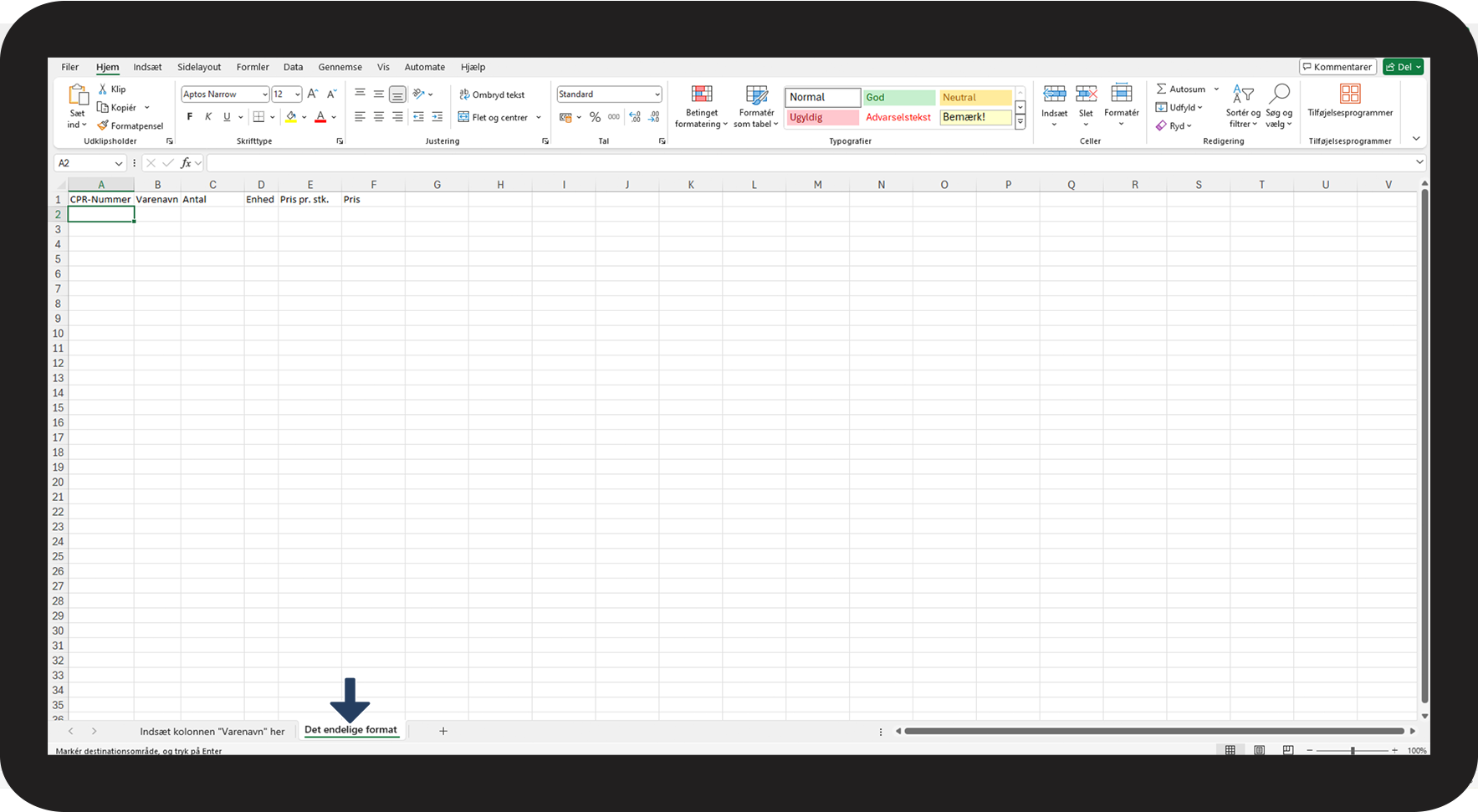Click the Autosum sigma icon

1161,89
